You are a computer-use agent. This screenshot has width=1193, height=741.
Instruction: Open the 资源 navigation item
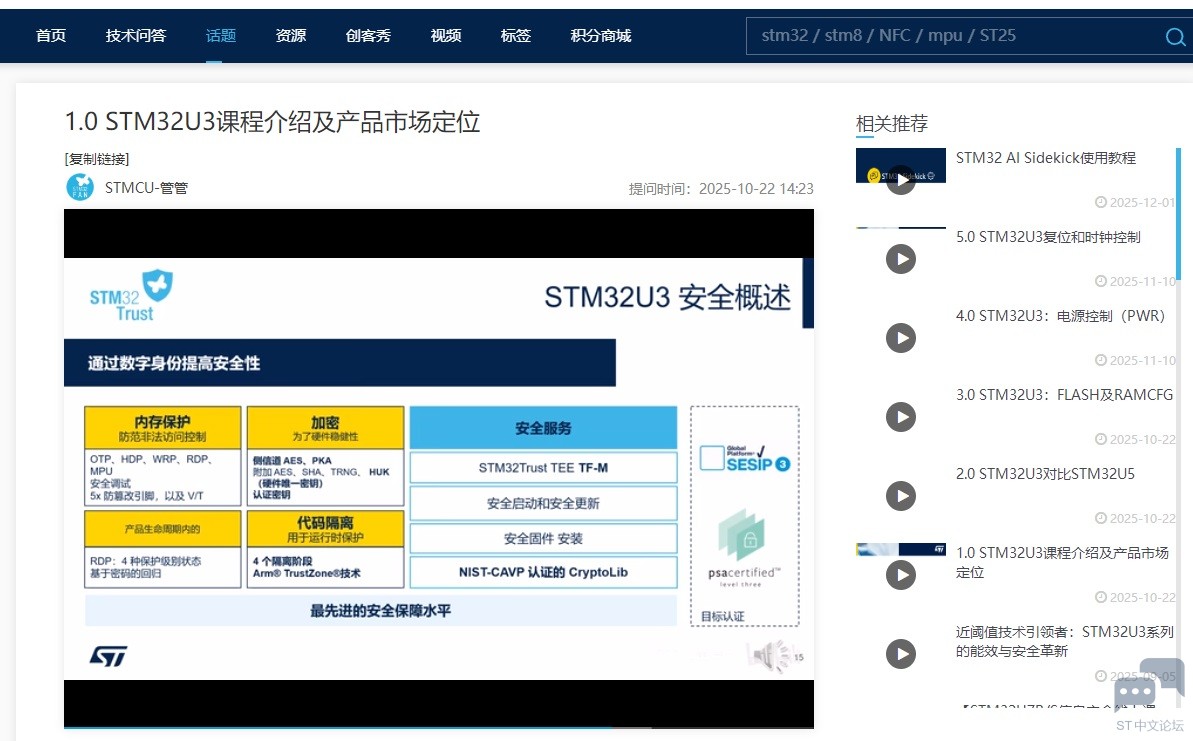pos(291,36)
